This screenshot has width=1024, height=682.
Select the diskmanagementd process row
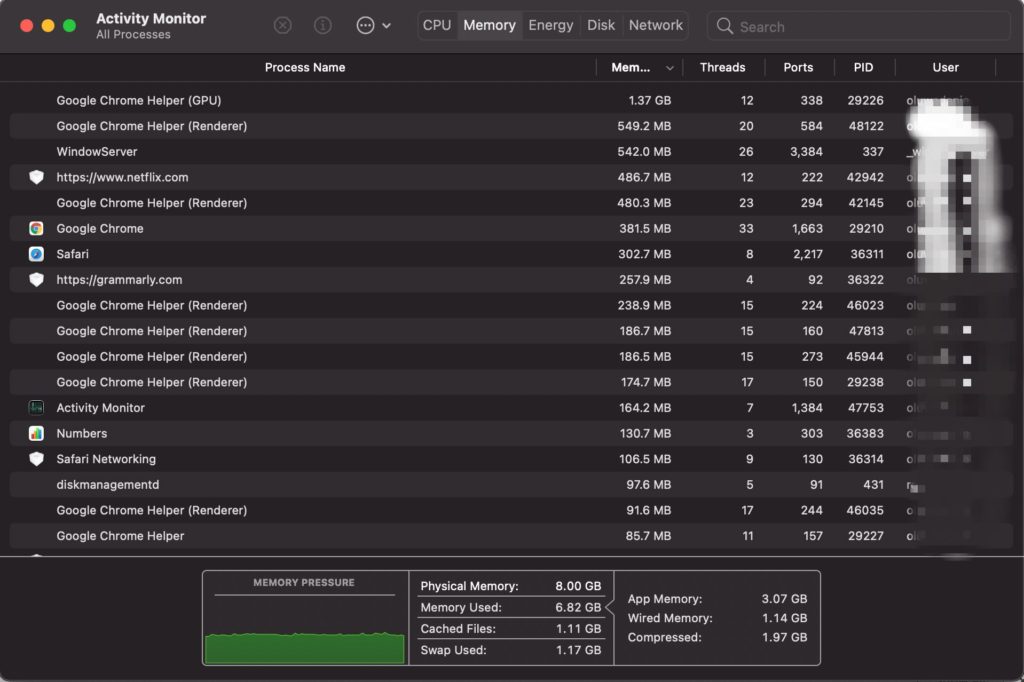[511, 484]
